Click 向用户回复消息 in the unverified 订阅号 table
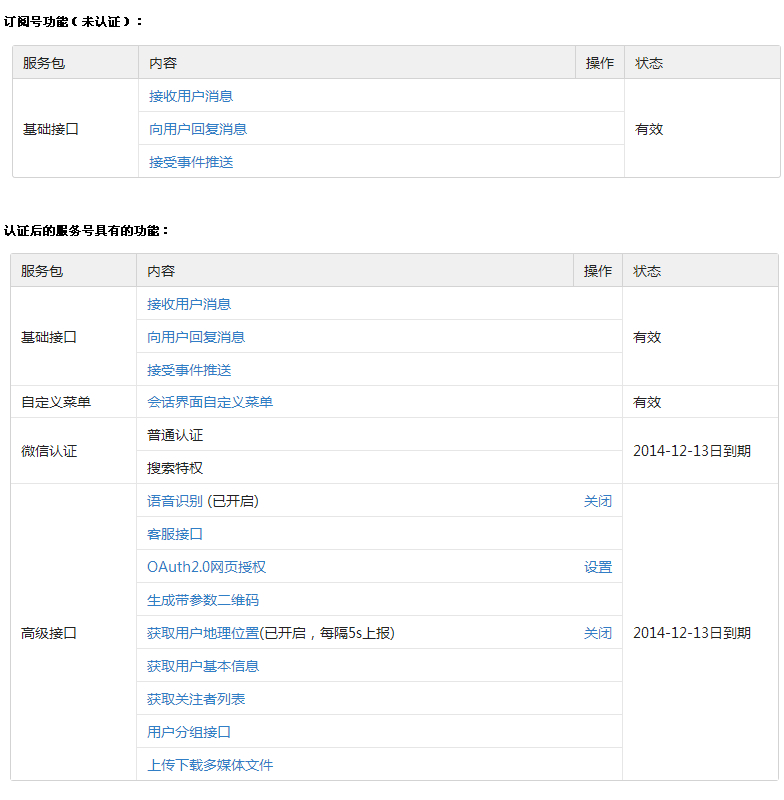 coord(198,129)
